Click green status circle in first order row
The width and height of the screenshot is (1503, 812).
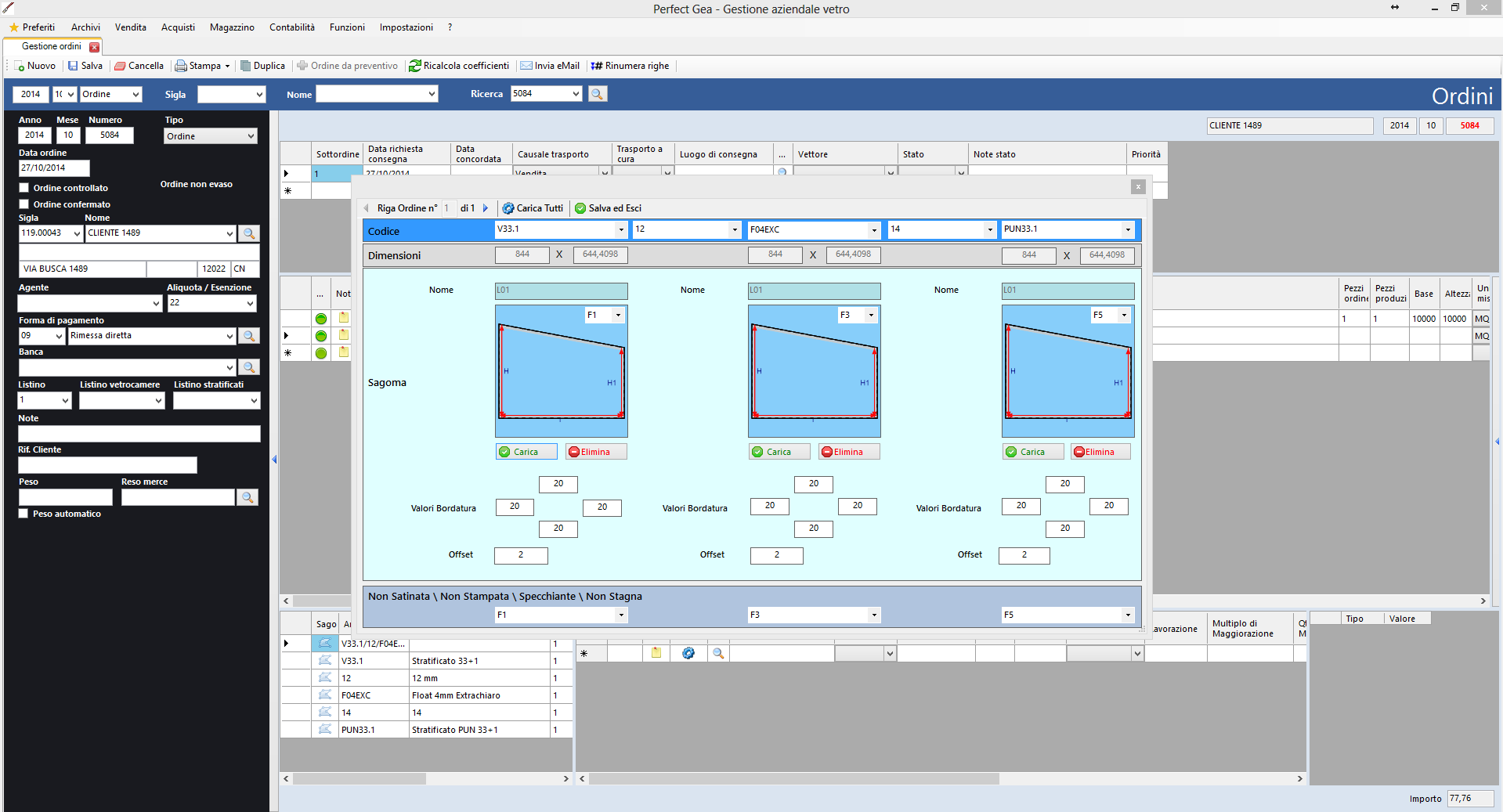point(321,319)
